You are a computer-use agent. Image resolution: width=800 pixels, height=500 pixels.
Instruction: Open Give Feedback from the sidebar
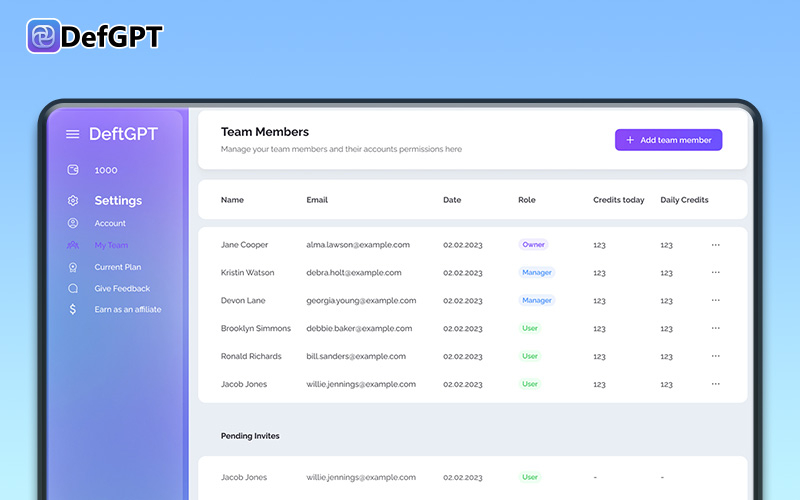(x=122, y=288)
